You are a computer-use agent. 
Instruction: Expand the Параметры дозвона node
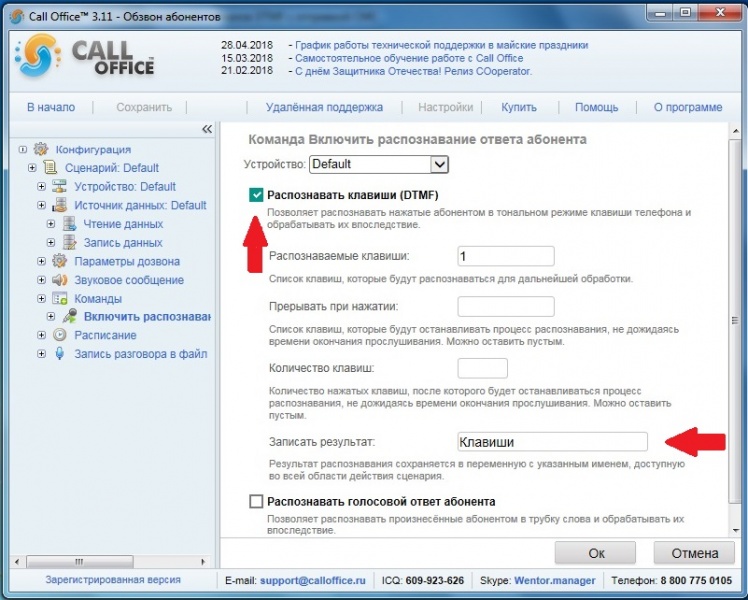[x=42, y=261]
